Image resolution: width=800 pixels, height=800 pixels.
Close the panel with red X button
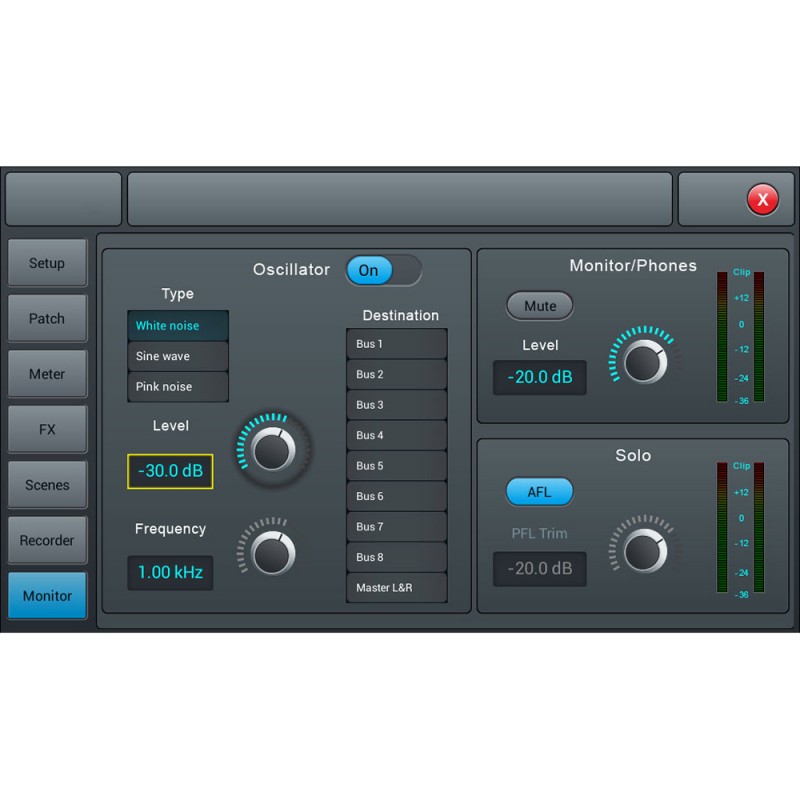(x=762, y=200)
